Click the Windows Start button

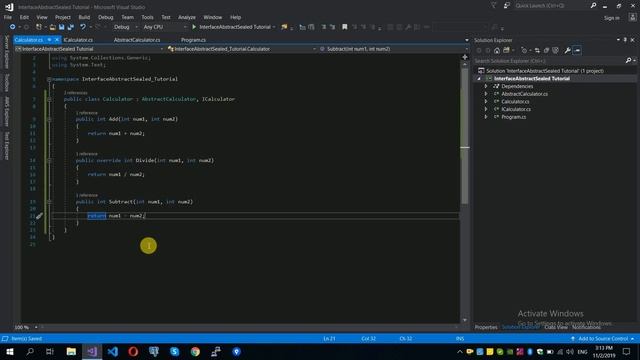click(9, 351)
